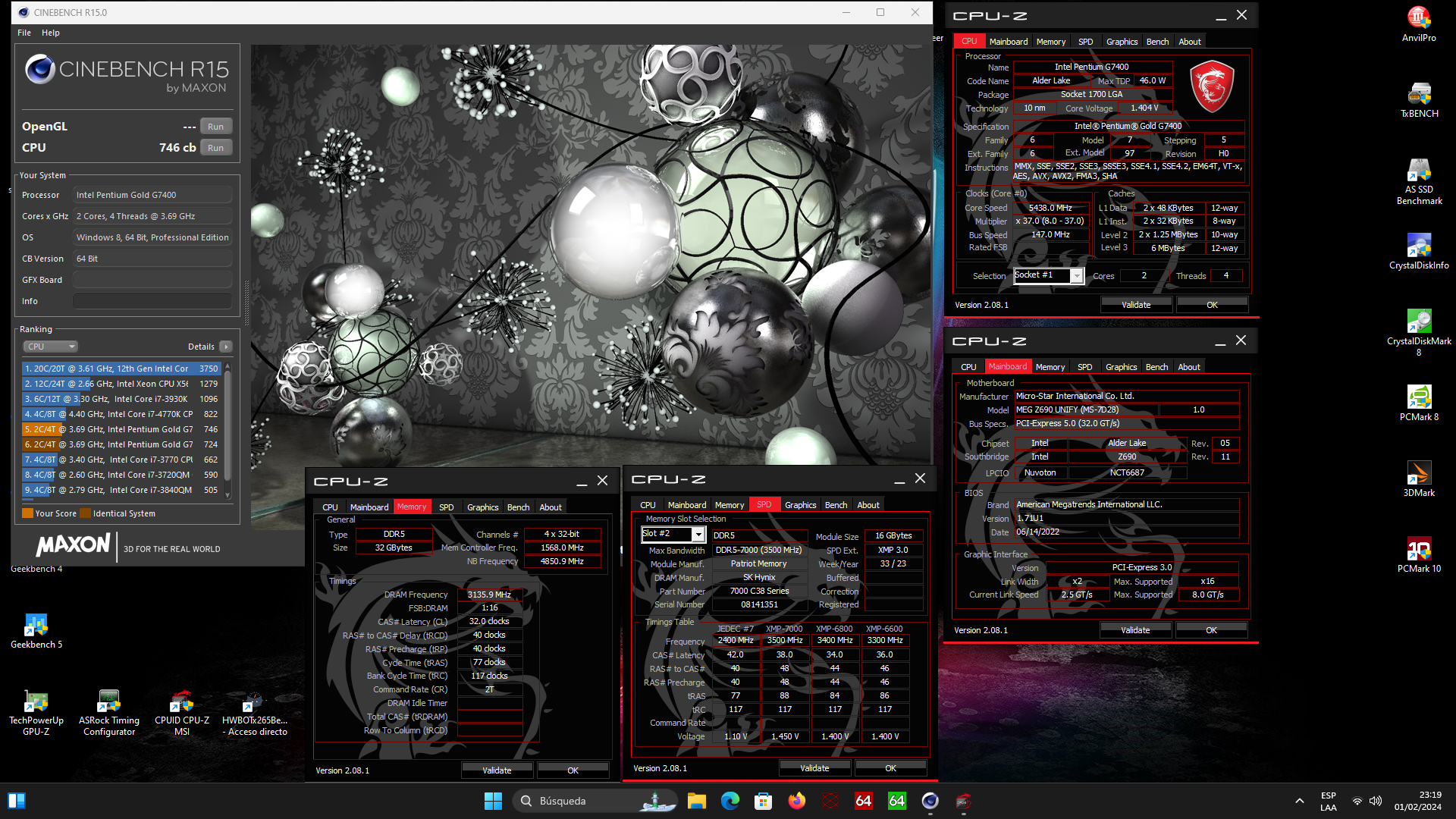This screenshot has height=819, width=1456.
Task: Select ranking entry Intel Xeon CPU X5
Action: 121,384
